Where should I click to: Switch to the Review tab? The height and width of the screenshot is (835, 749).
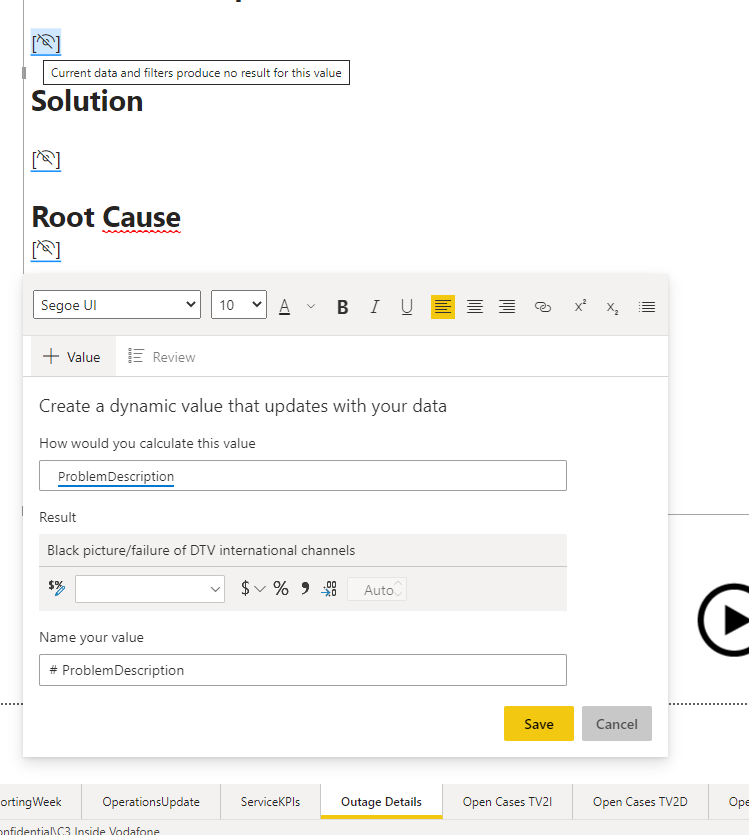pyautogui.click(x=162, y=357)
